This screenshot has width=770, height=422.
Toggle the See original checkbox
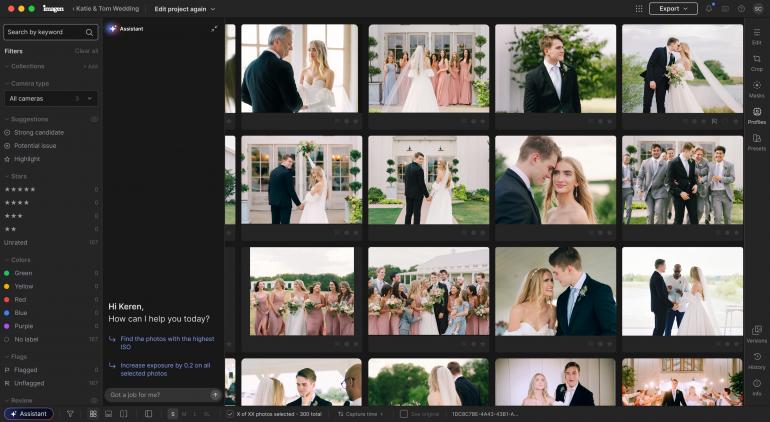pyautogui.click(x=404, y=414)
